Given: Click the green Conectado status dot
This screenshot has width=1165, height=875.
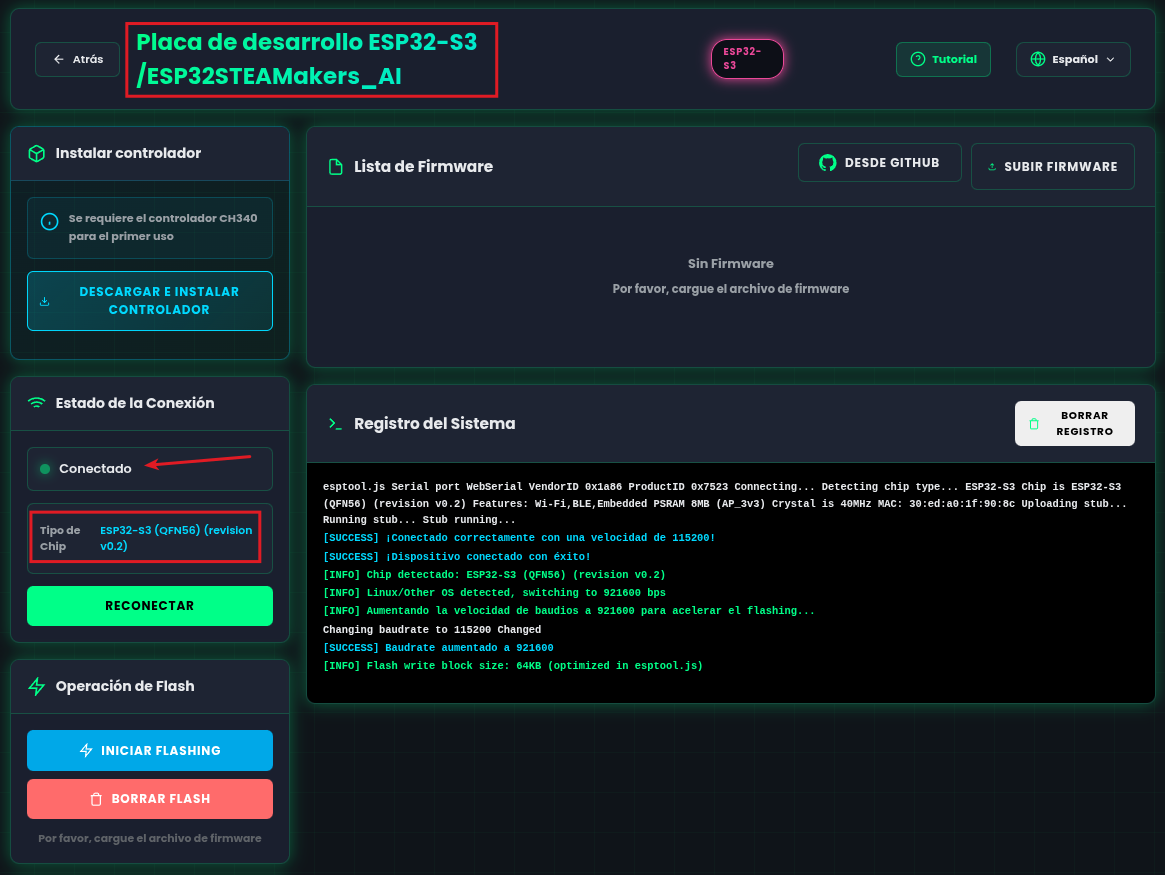Looking at the screenshot, I should point(45,469).
